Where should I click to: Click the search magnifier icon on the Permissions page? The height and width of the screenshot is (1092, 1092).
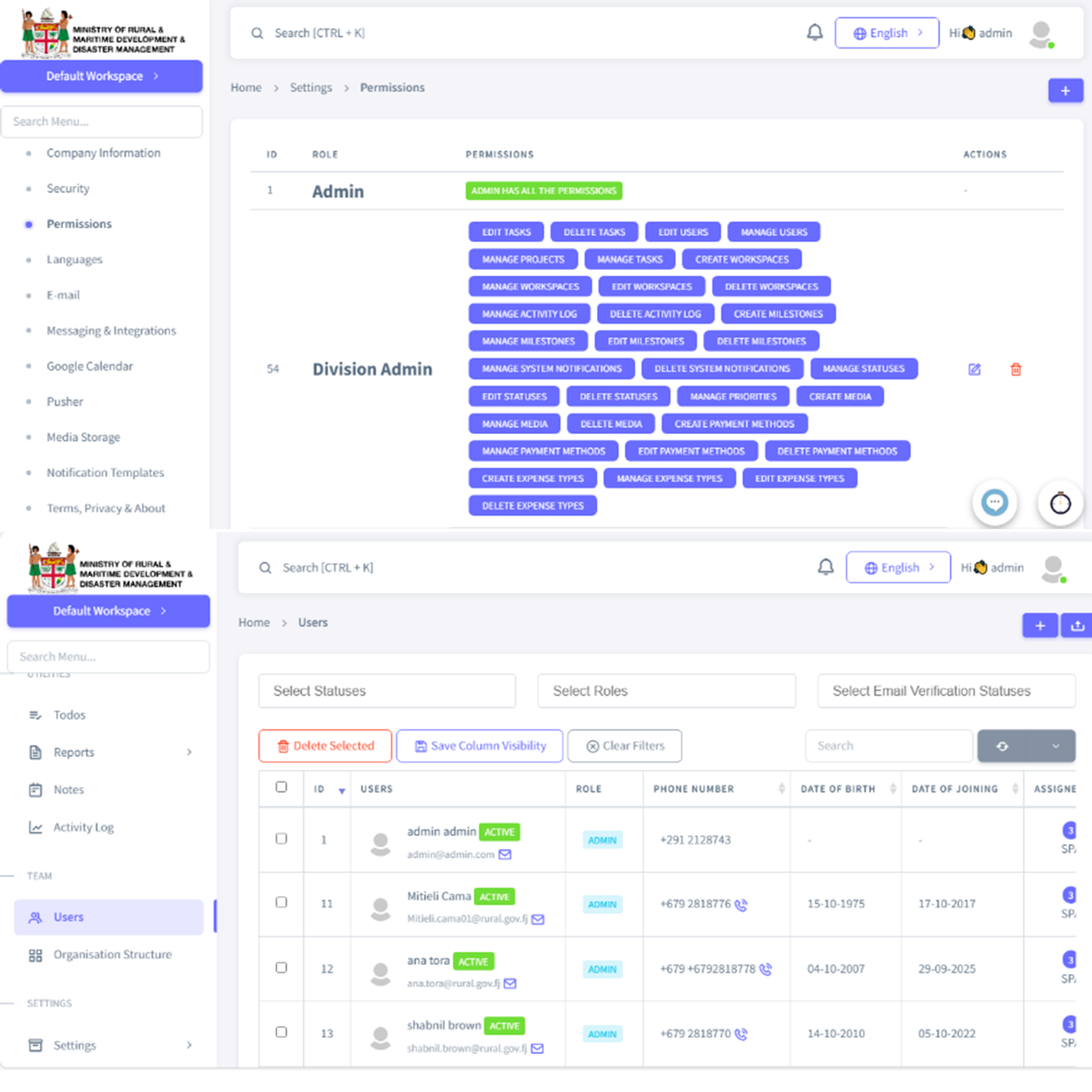[257, 33]
